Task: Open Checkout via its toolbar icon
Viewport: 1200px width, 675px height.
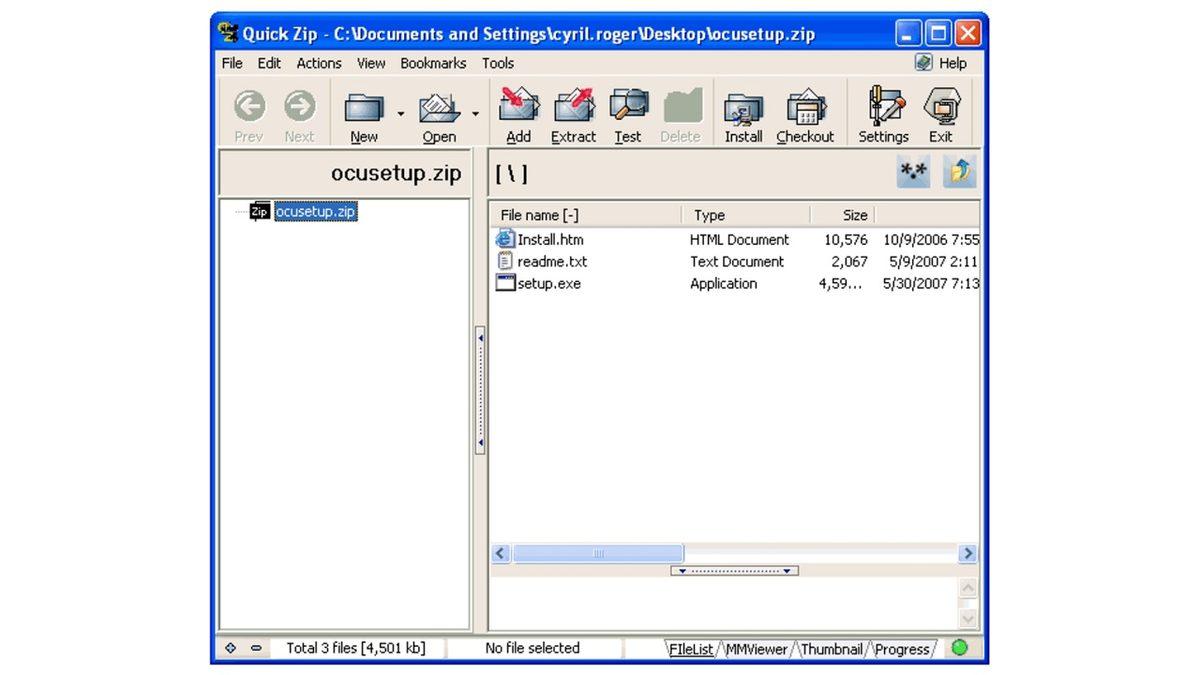Action: tap(805, 110)
